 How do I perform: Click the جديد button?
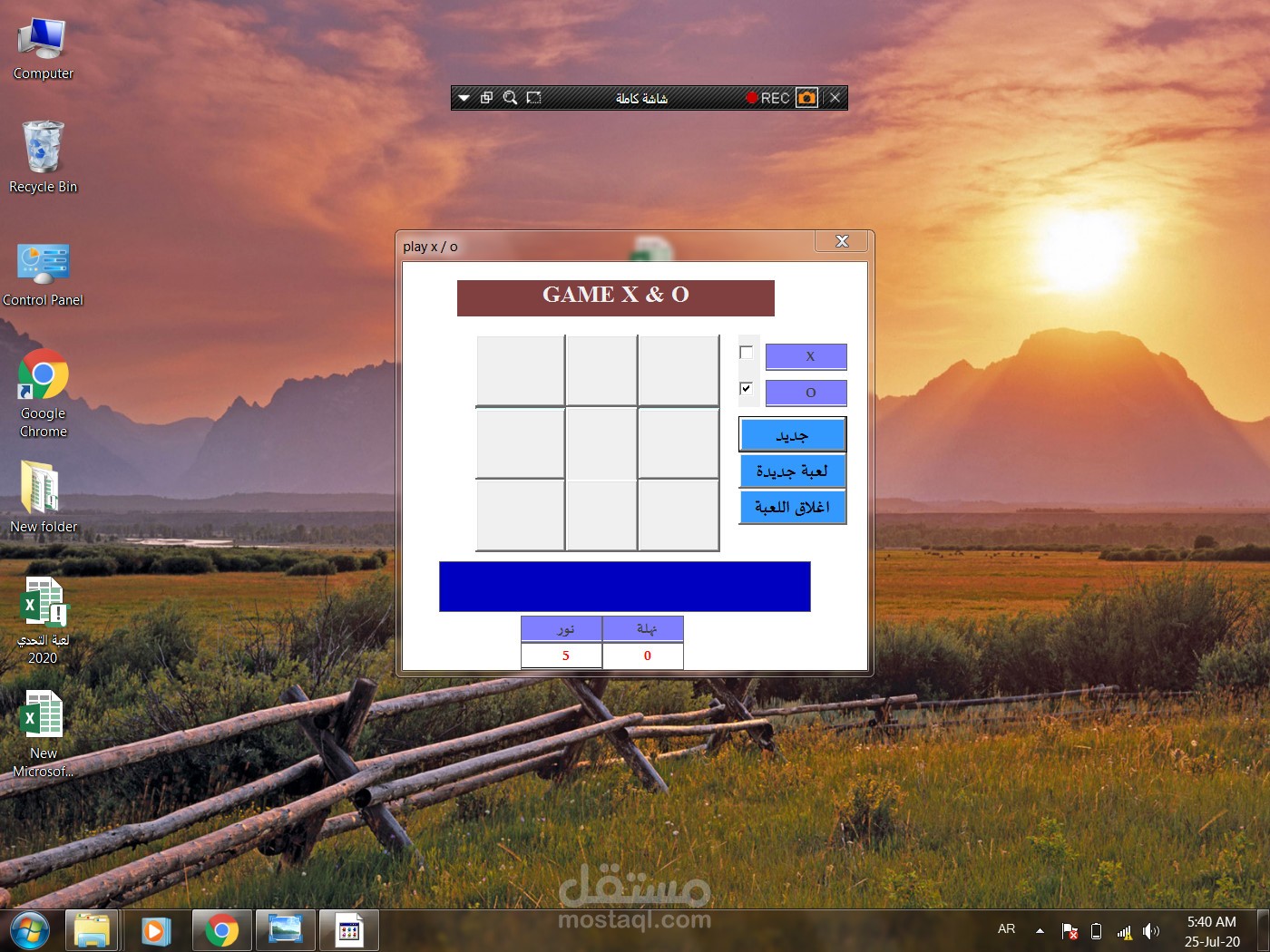(793, 434)
